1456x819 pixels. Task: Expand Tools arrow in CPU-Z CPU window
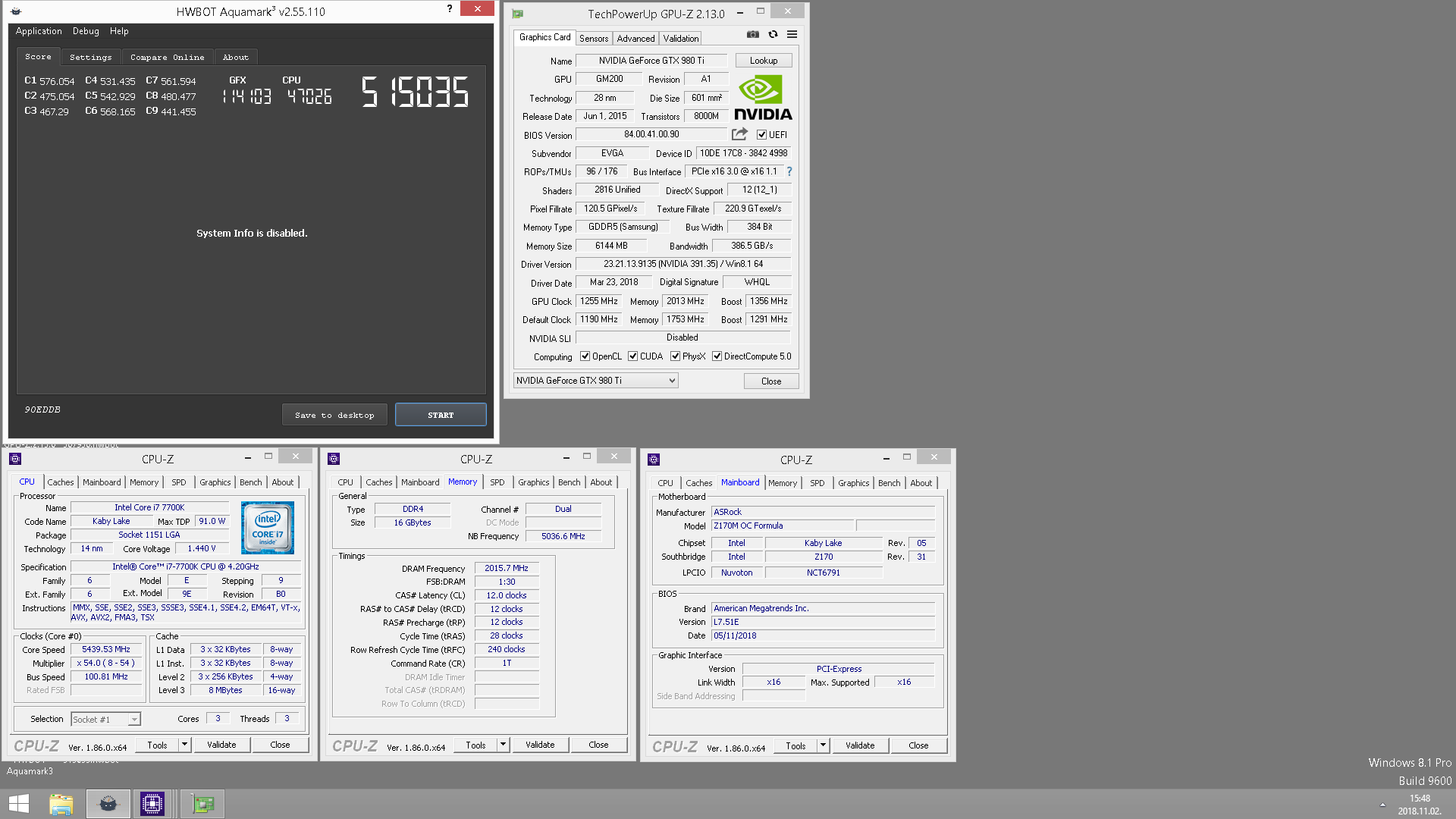[184, 745]
